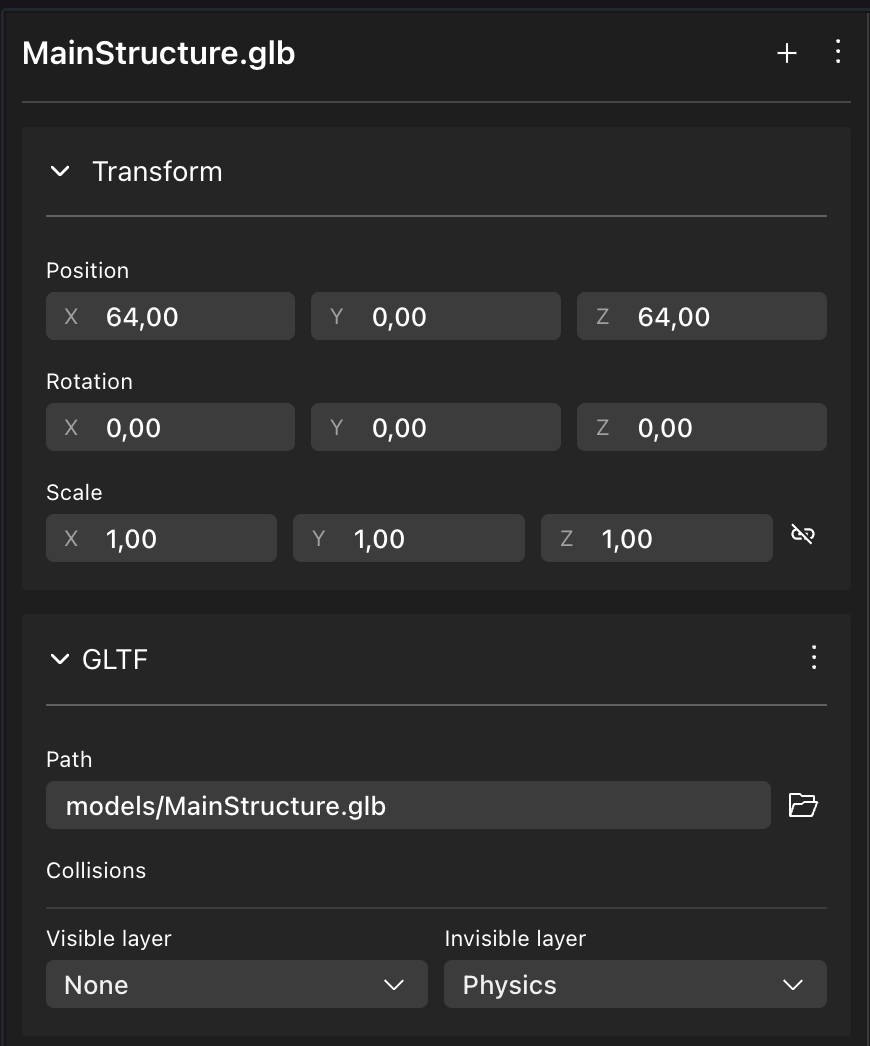The image size is (870, 1046).
Task: Open the Visible layer dropdown
Action: pyautogui.click(x=236, y=984)
